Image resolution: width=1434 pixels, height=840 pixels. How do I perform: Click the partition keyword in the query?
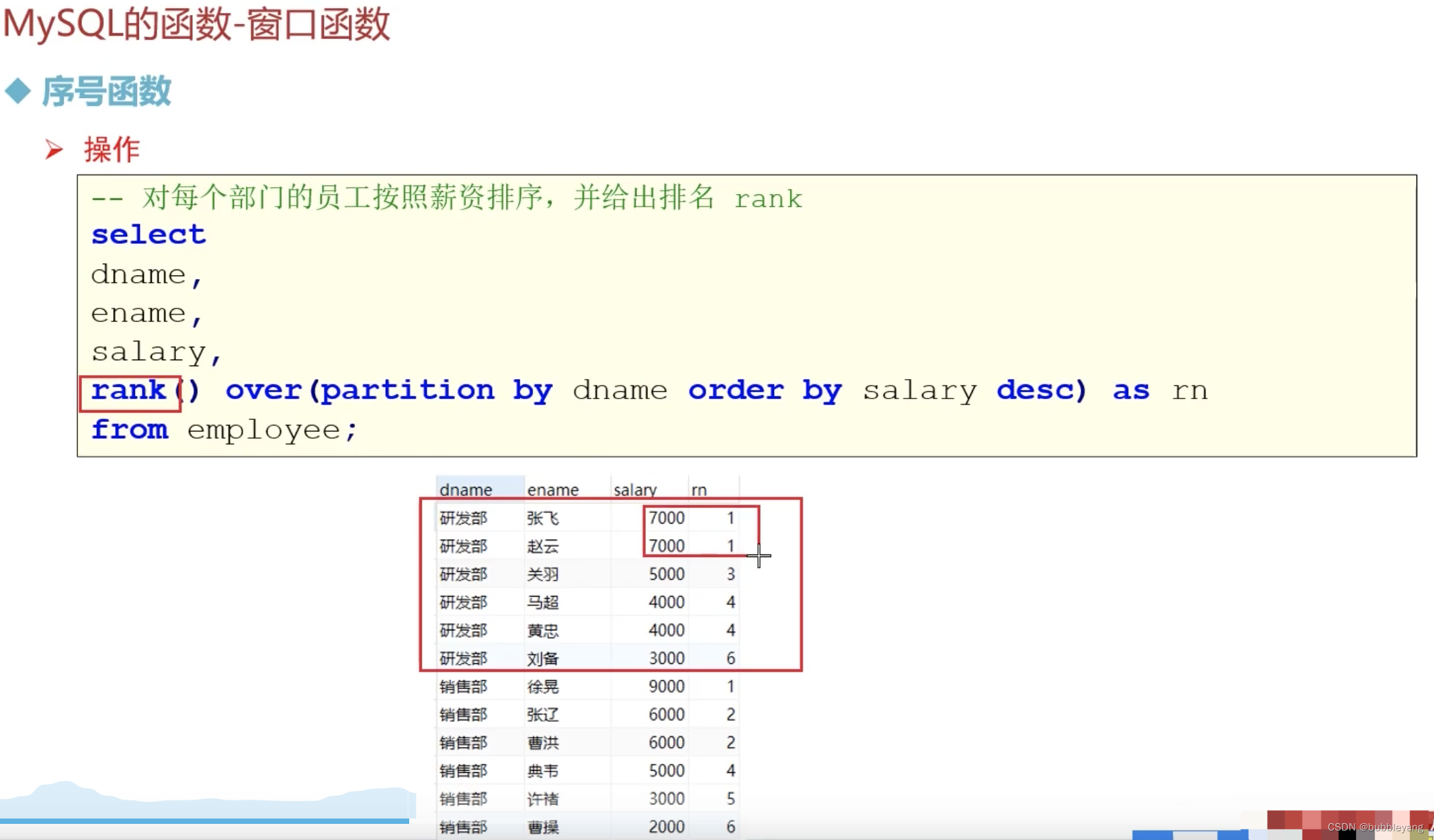[x=407, y=391]
